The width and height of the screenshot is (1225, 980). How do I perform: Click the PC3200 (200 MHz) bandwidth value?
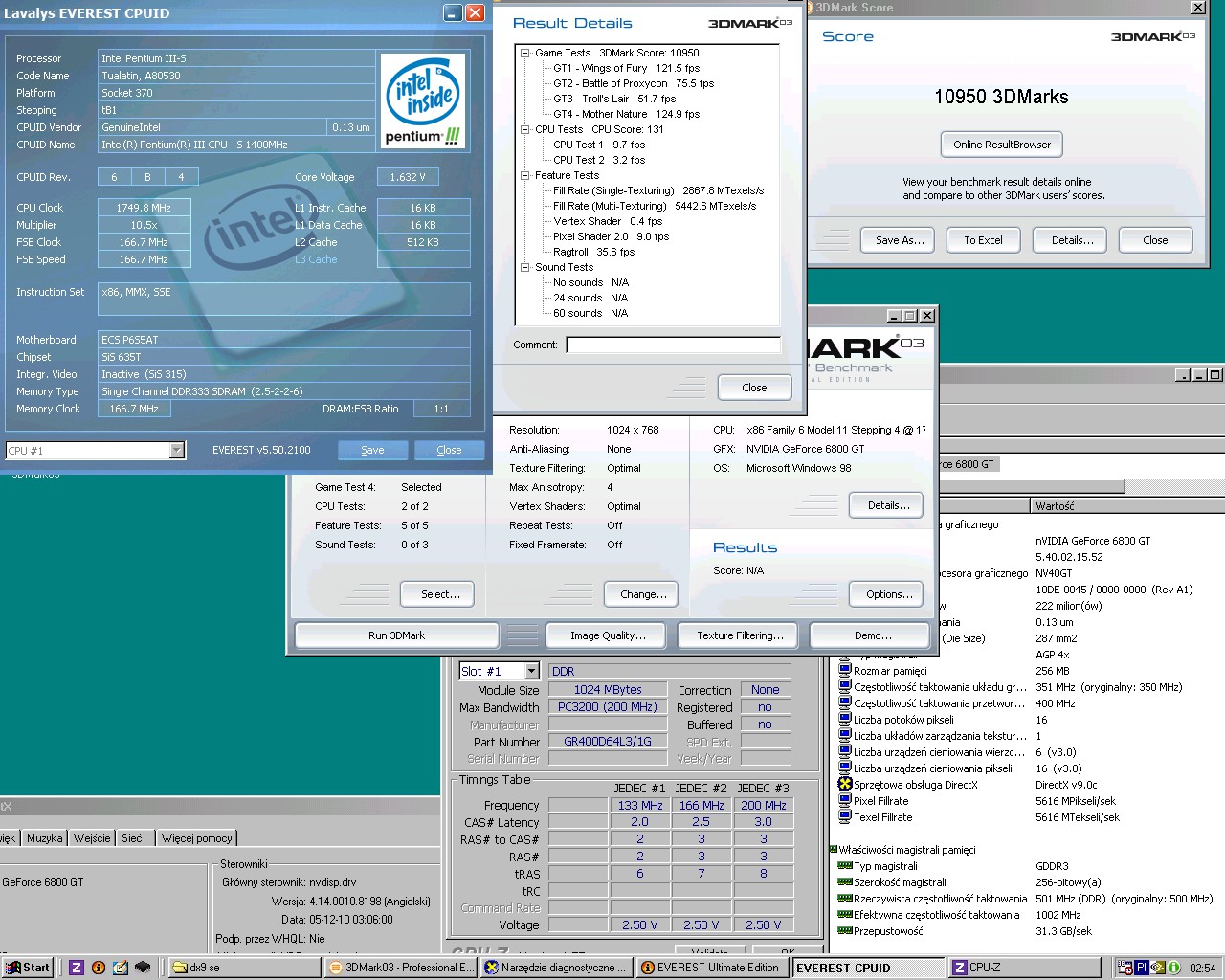608,707
